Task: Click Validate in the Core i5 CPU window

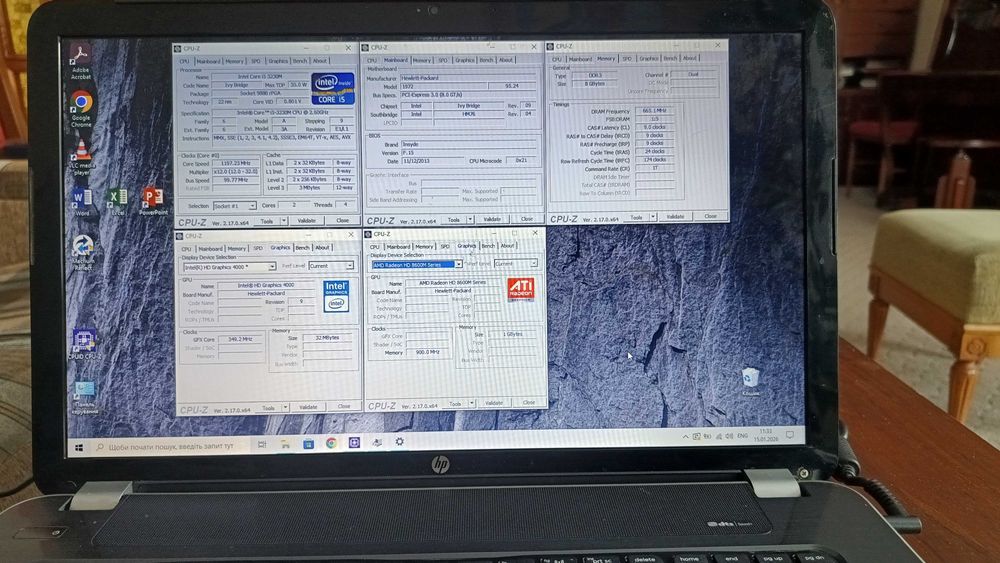Action: pos(307,221)
